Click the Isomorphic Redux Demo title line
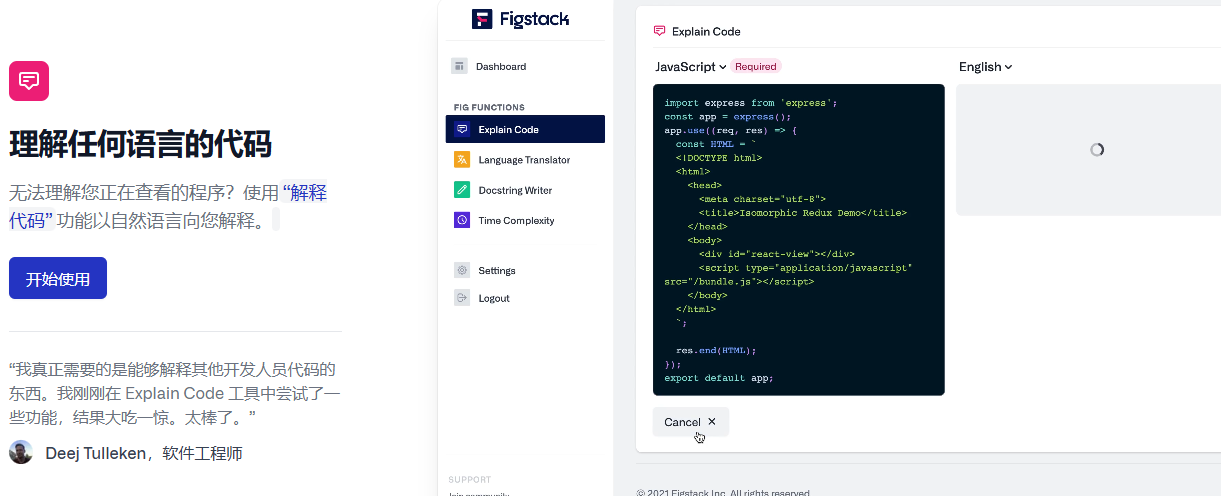Viewport: 1221px width, 496px height. pos(803,213)
